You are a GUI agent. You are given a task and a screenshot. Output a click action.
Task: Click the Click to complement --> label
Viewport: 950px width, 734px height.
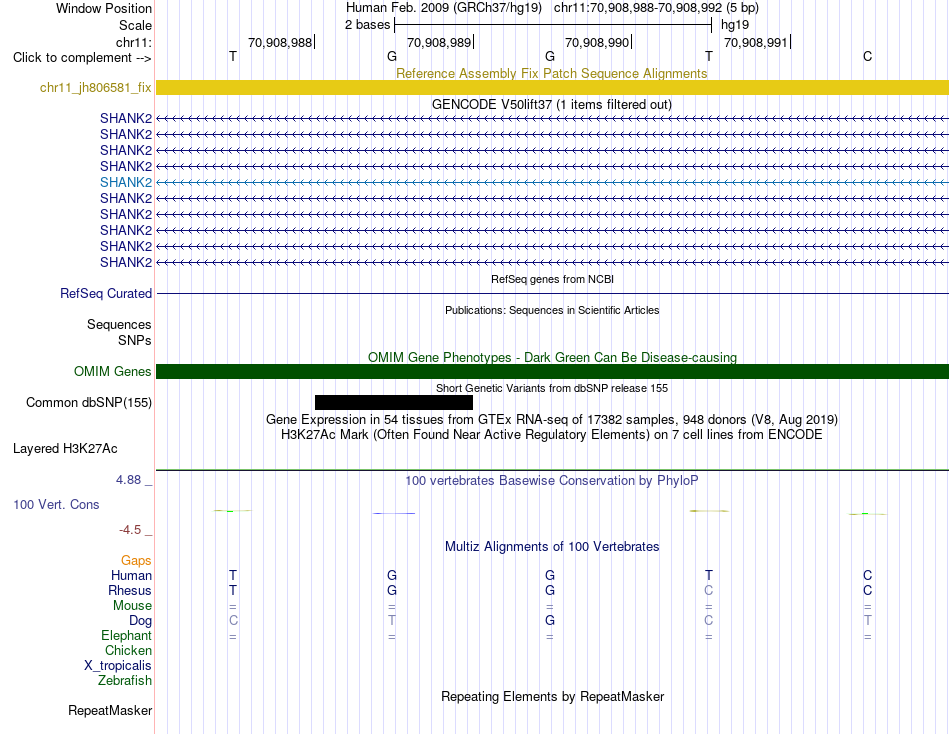82,58
